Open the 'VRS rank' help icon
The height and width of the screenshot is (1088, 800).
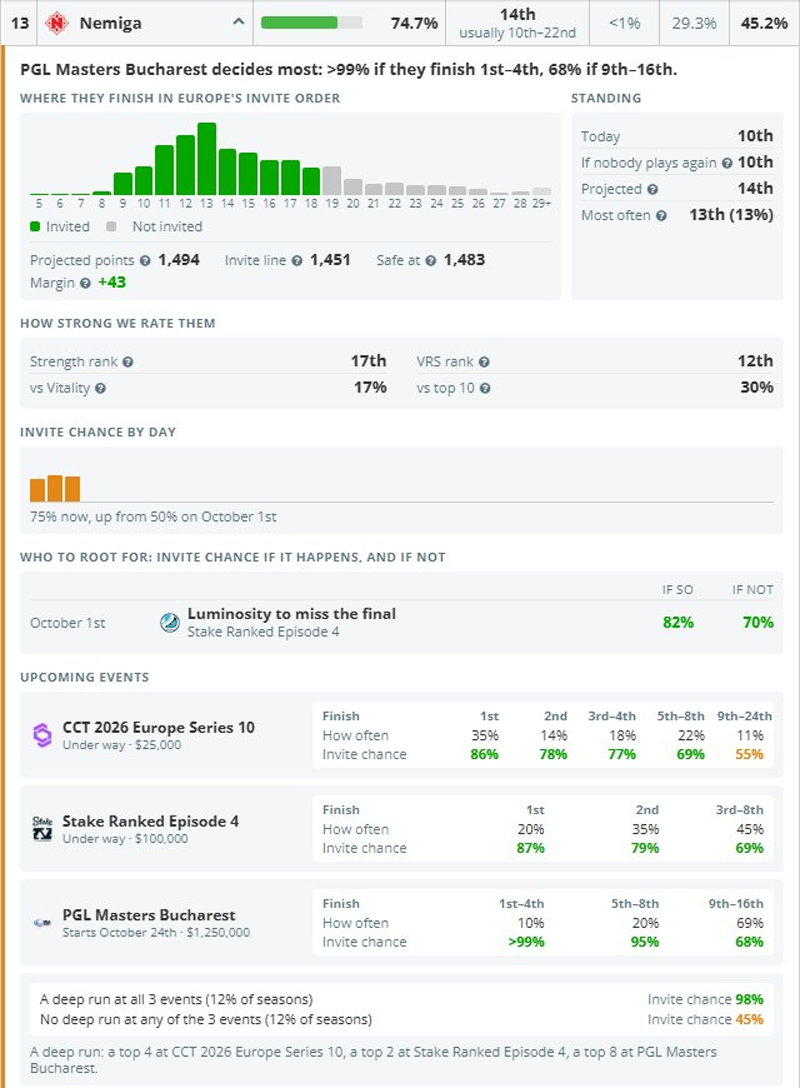click(484, 362)
